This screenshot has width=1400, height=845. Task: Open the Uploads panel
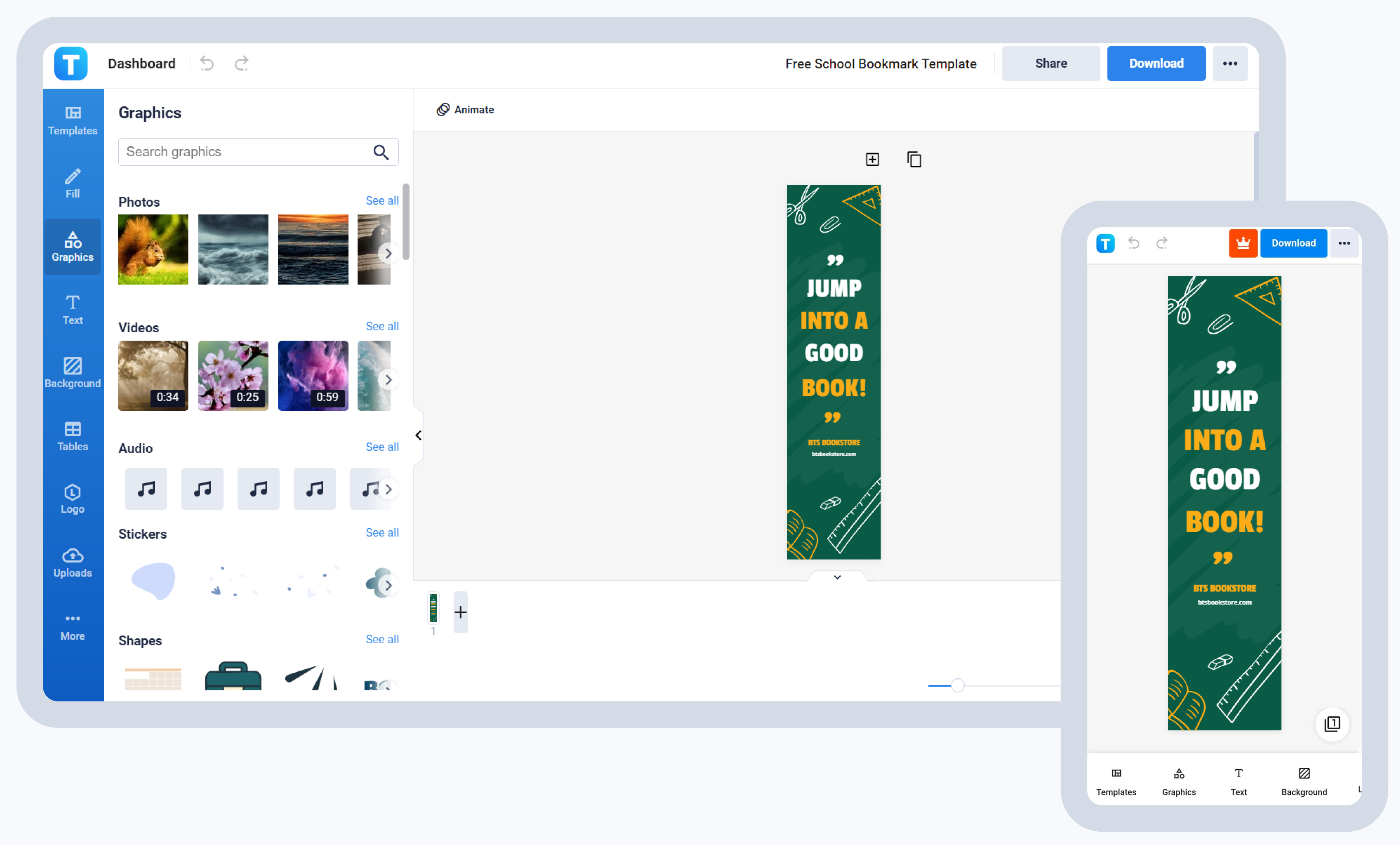pos(72,562)
